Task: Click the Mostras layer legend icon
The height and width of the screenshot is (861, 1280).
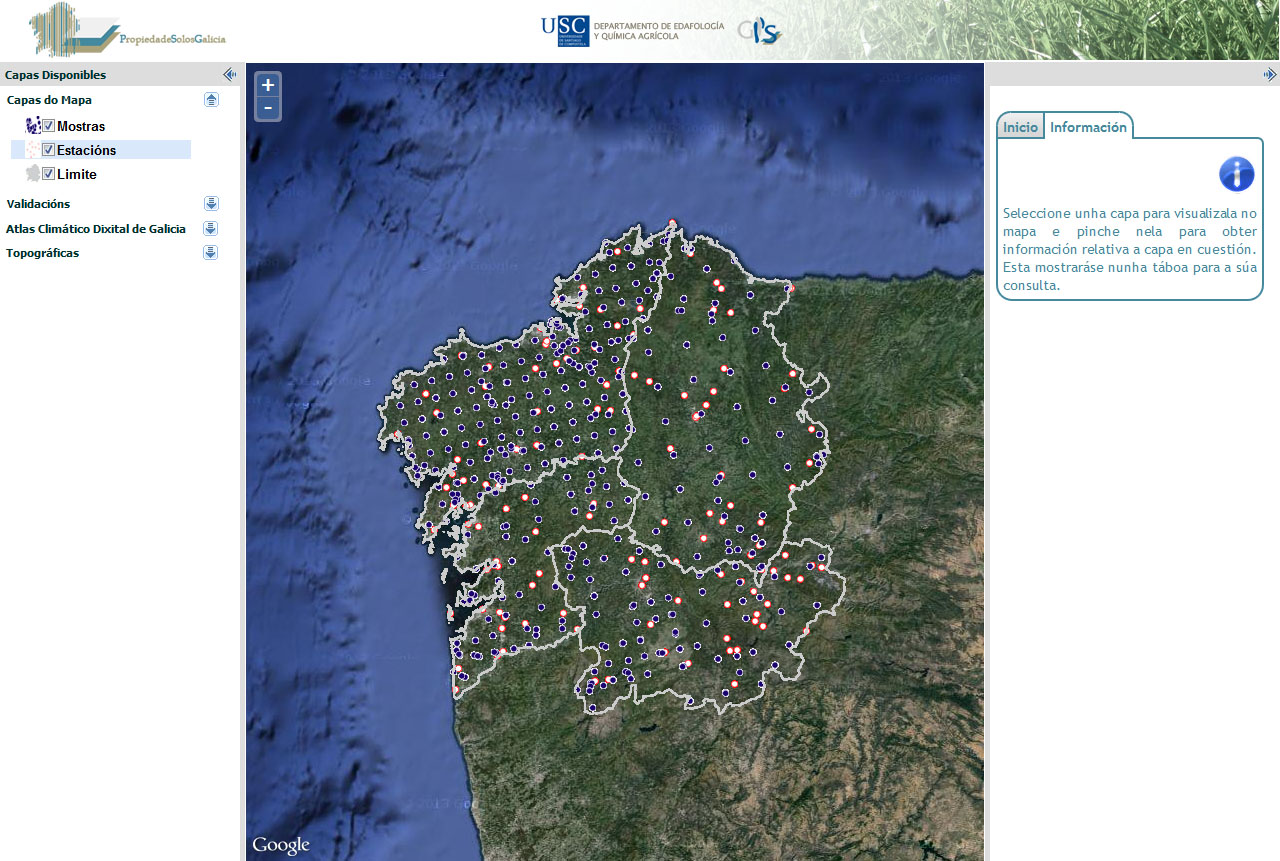Action: [33, 126]
